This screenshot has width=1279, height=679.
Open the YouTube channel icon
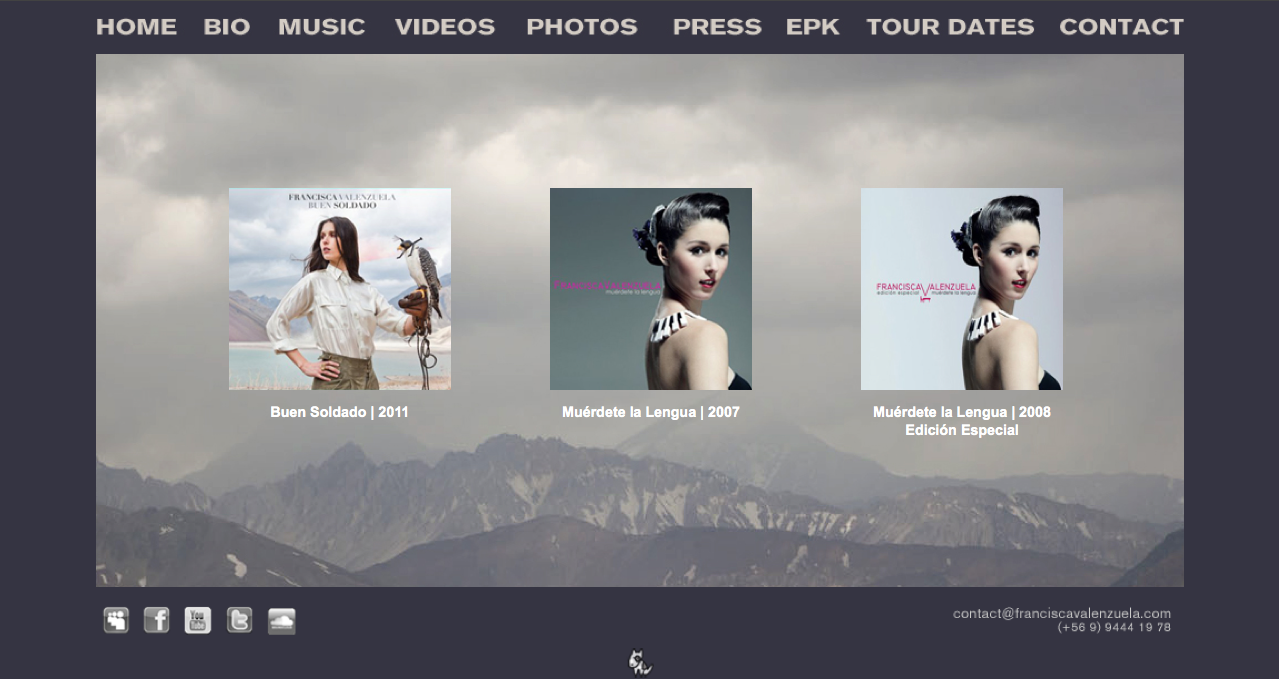[198, 621]
